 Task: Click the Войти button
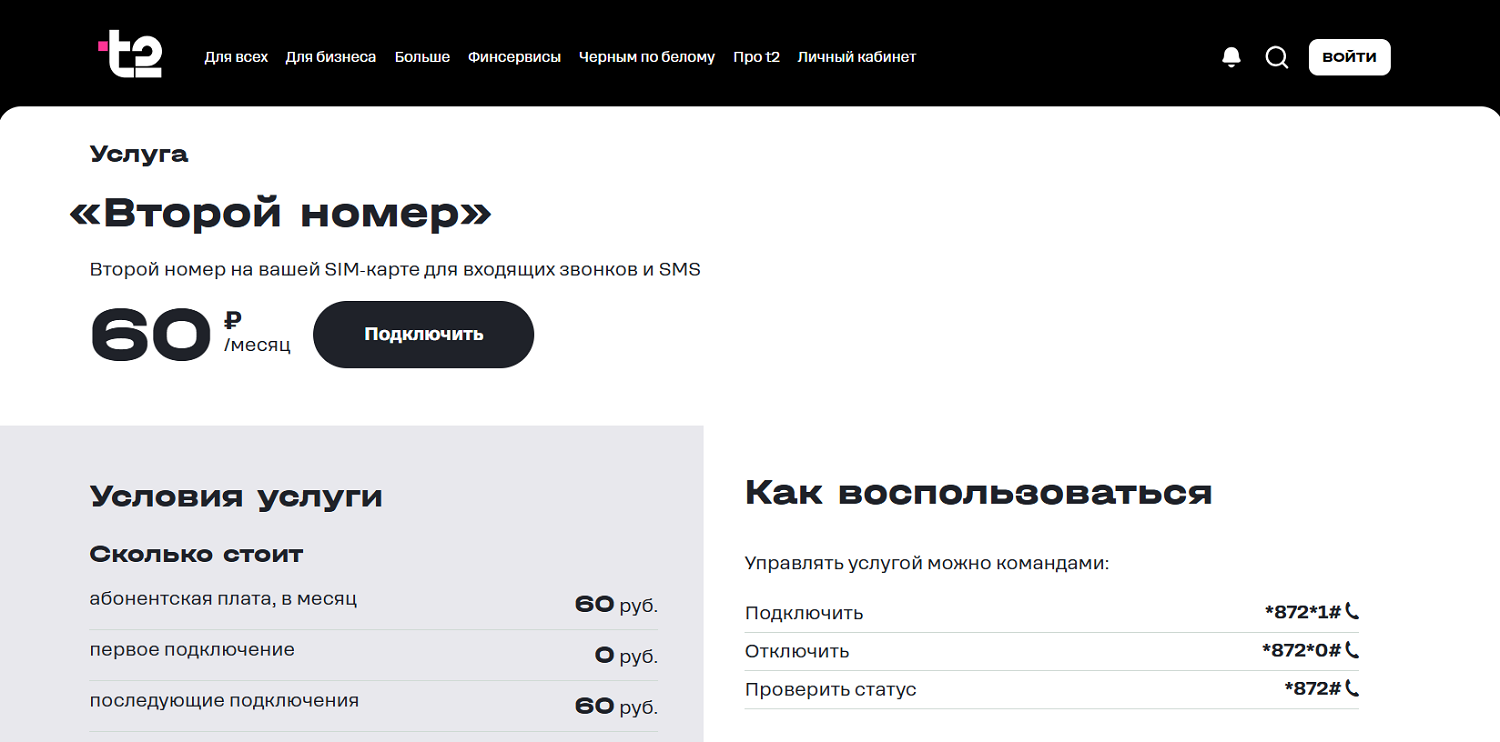(1349, 57)
